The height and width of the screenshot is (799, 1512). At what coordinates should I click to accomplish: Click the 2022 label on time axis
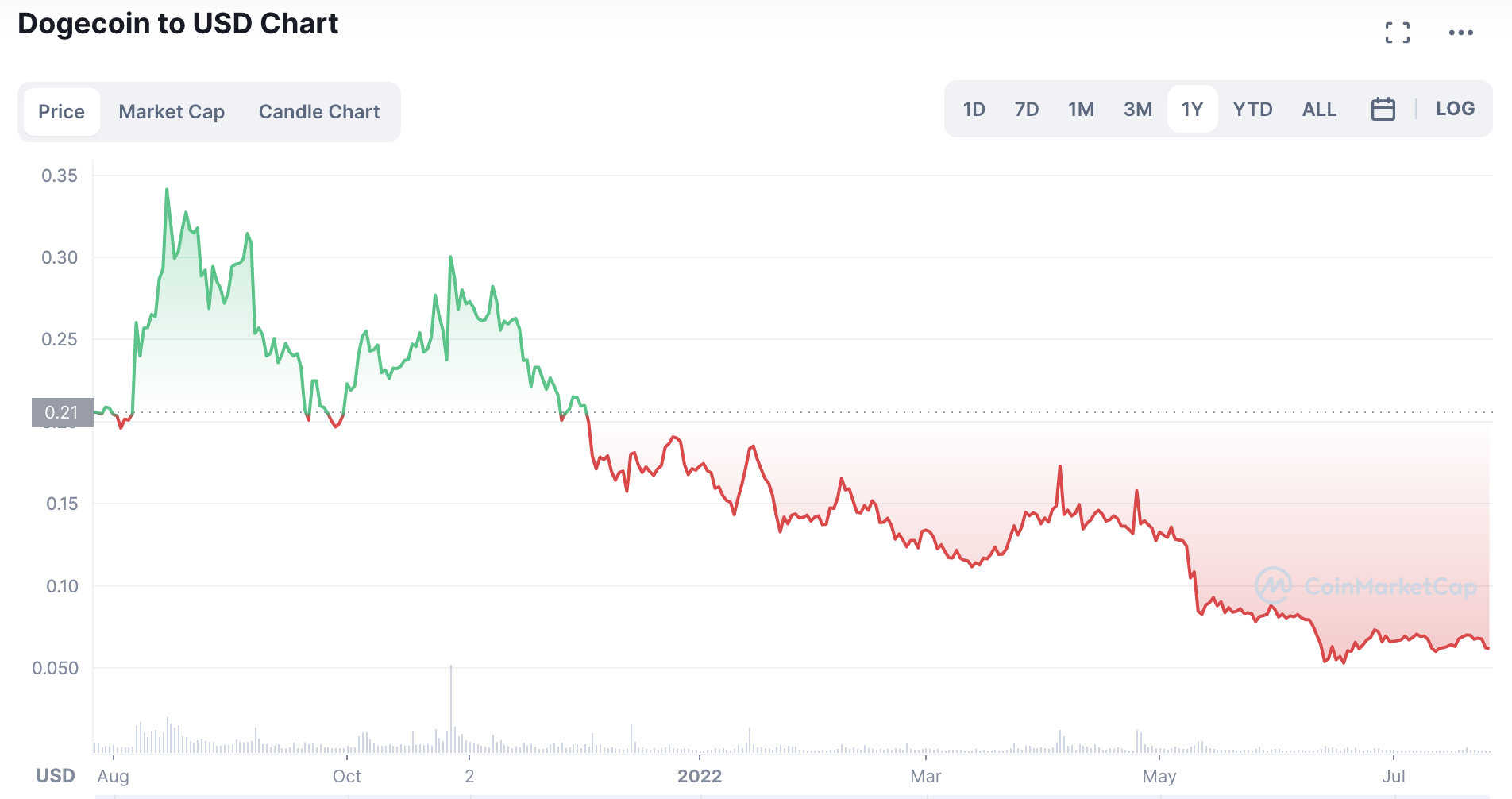point(700,776)
